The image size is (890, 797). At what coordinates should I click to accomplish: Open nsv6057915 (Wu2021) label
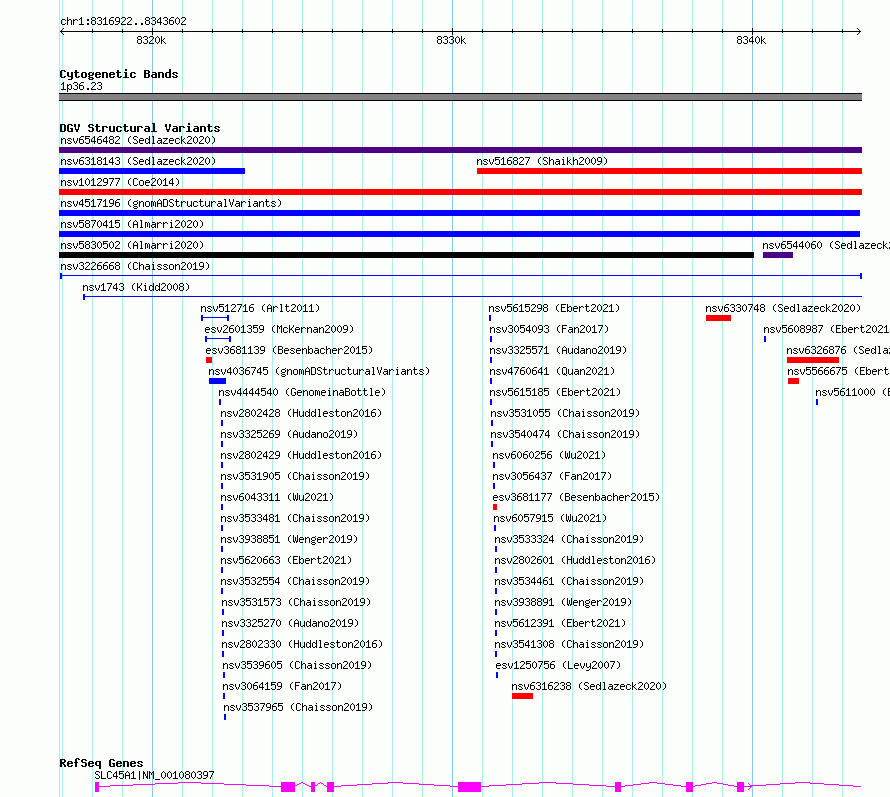click(550, 518)
